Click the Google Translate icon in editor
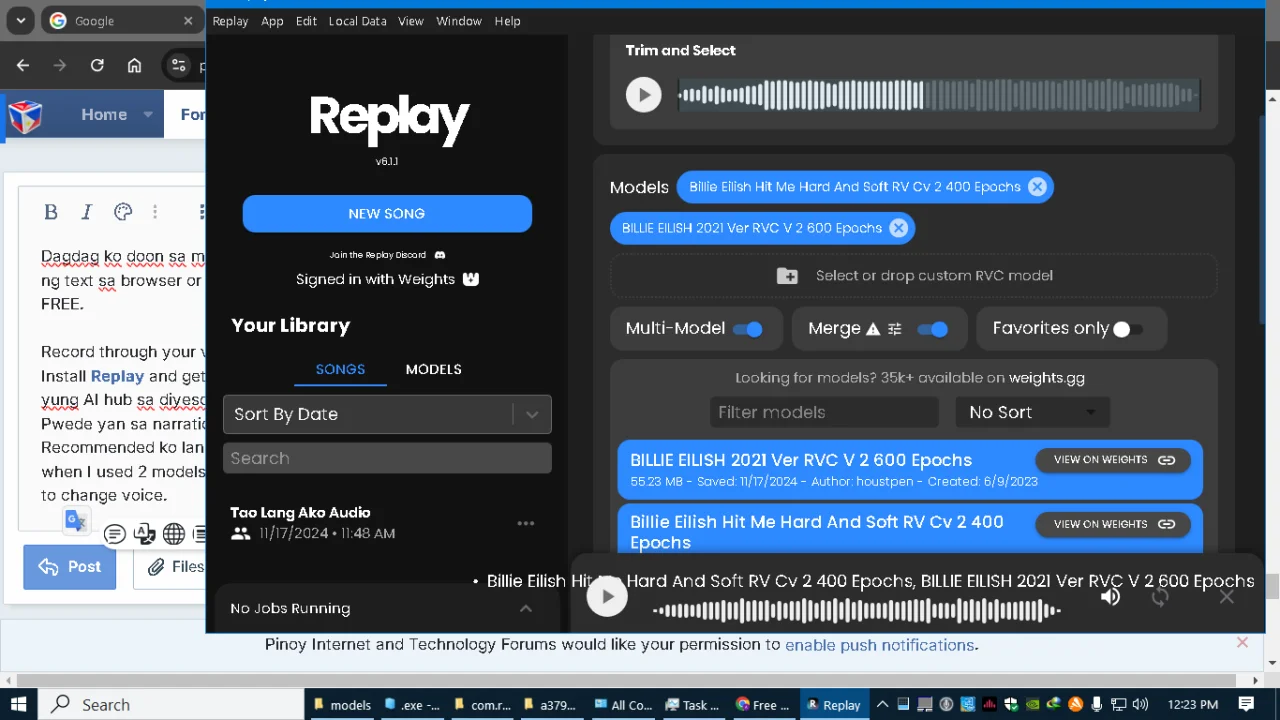1280x720 pixels. (x=77, y=520)
